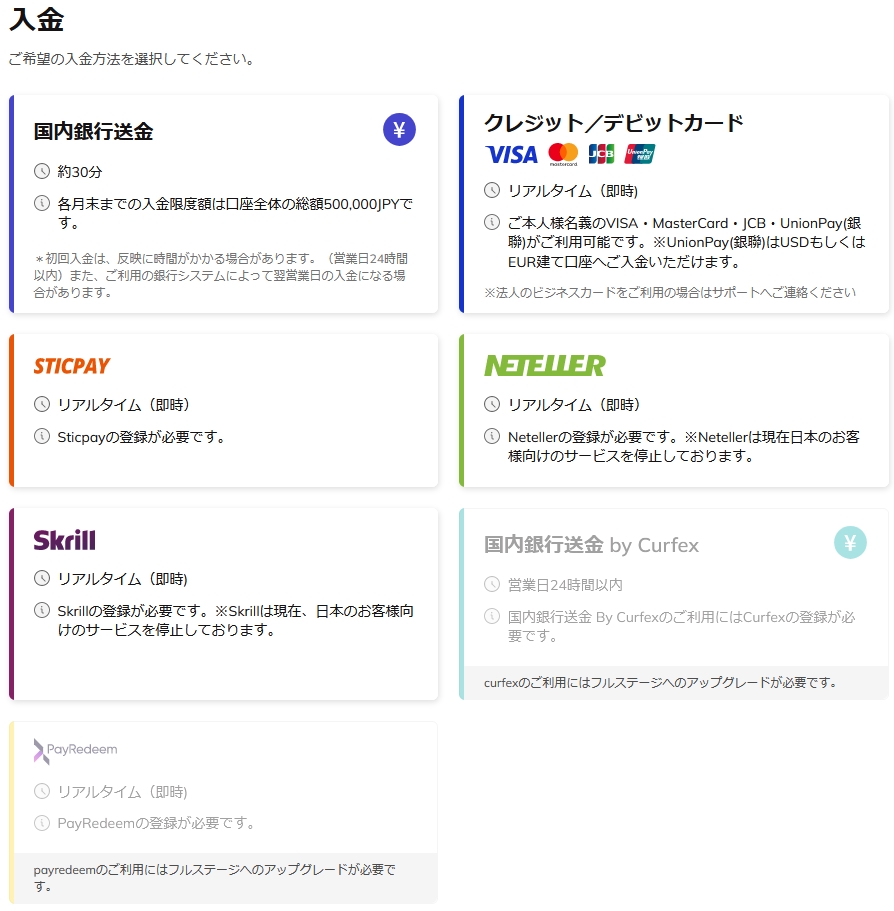Viewport: 894px width, 911px height.
Task: Click the clock icon in the NETELLER card
Action: 492,404
